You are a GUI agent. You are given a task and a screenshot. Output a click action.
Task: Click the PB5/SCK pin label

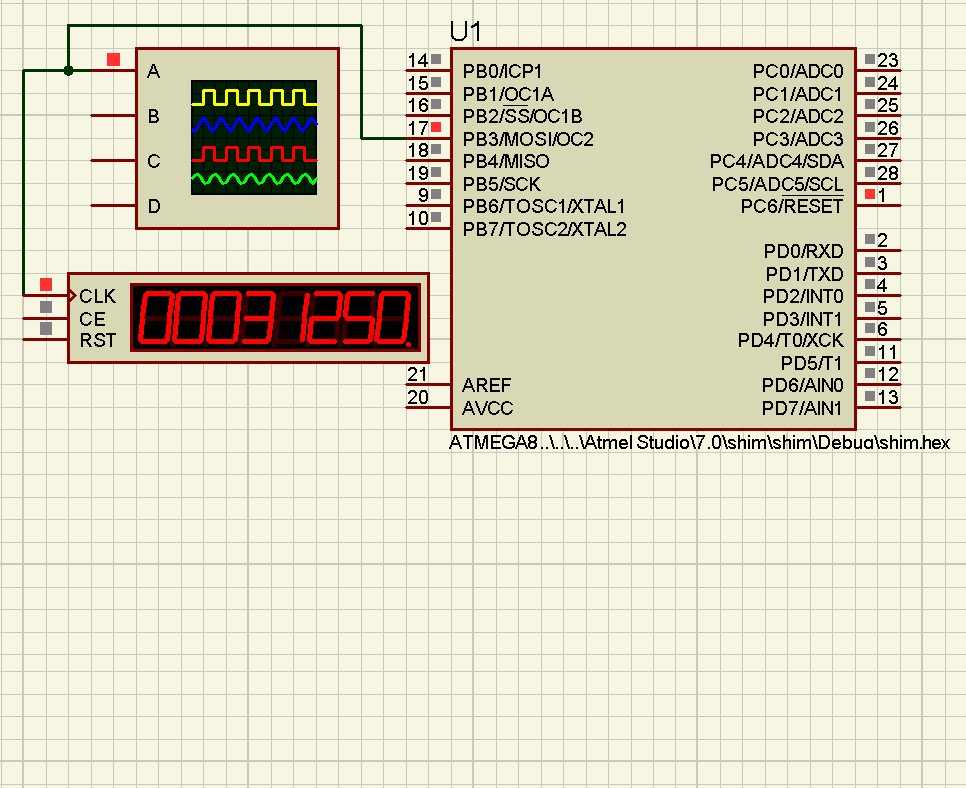click(501, 184)
